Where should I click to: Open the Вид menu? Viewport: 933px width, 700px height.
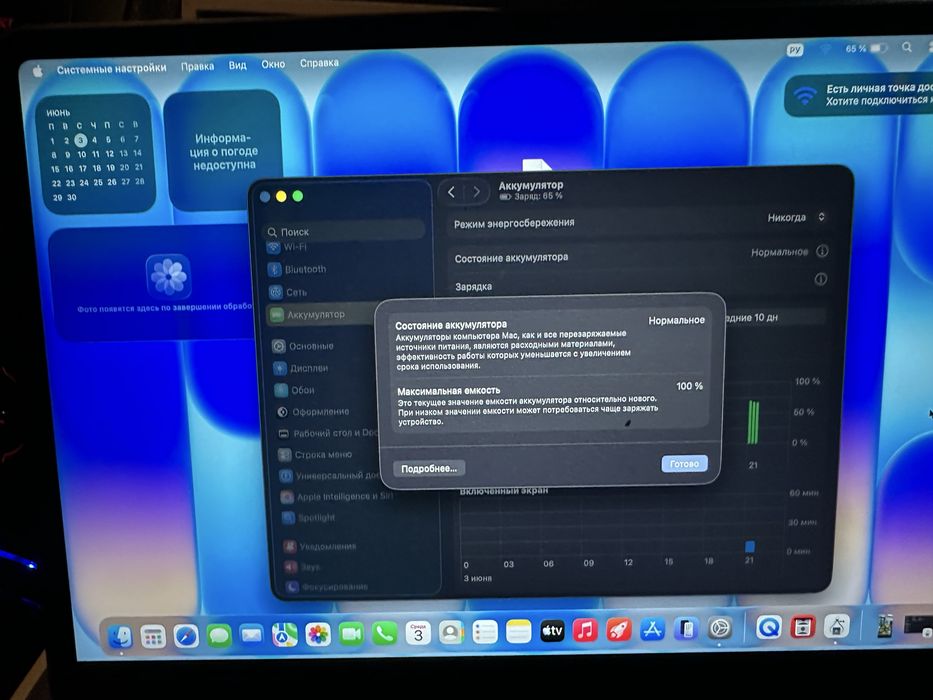[237, 65]
